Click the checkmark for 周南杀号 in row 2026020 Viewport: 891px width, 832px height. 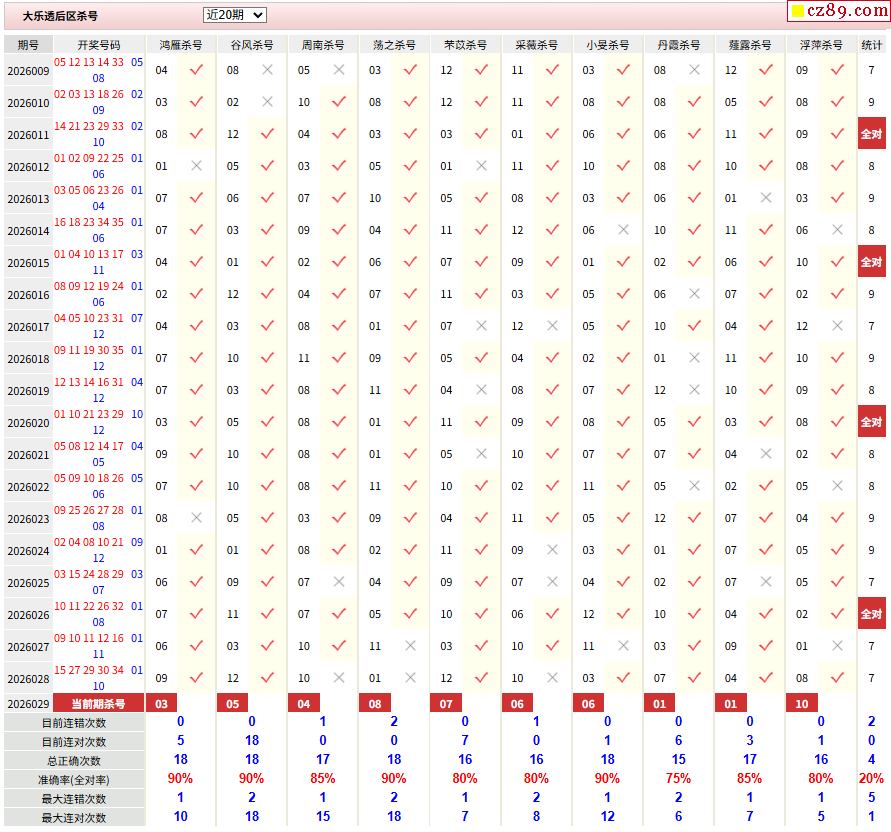pyautogui.click(x=338, y=422)
